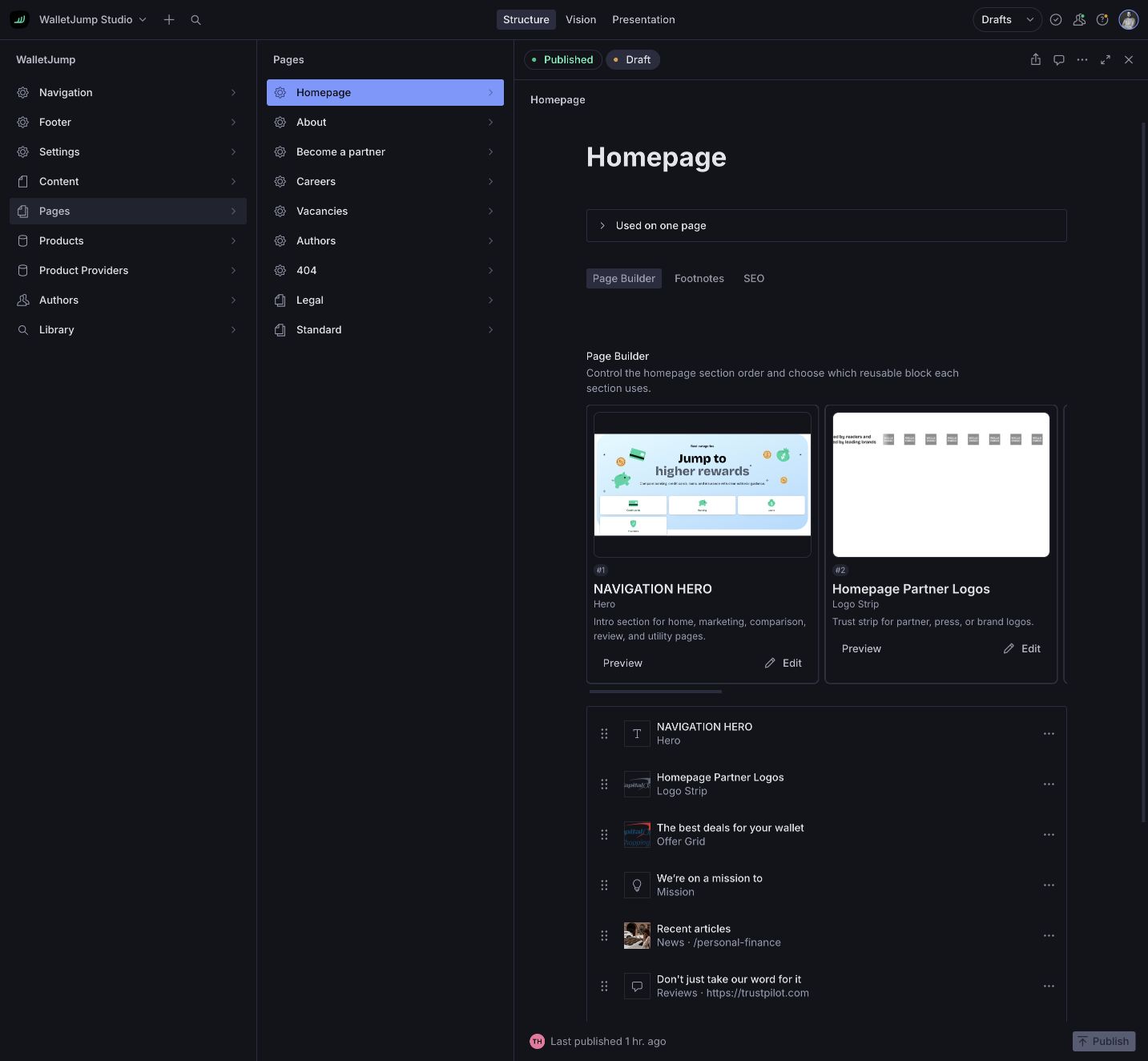
Task: Click the Publish button
Action: pos(1104,1041)
